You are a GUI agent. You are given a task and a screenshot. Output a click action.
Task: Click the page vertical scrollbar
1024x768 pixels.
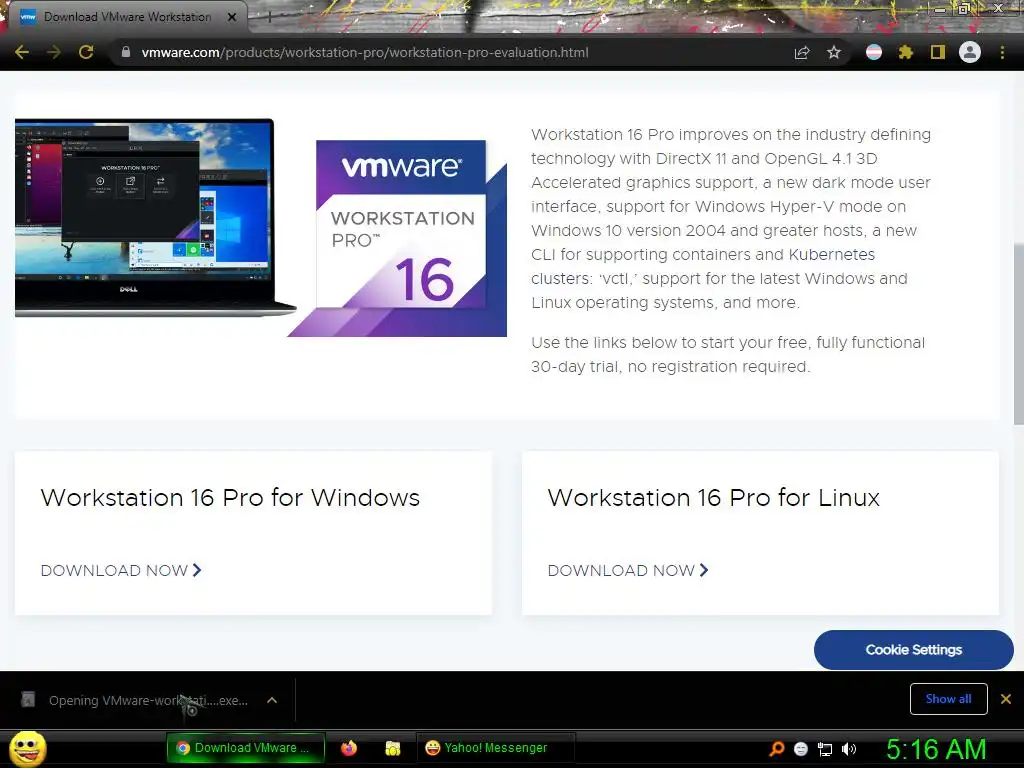[x=1018, y=334]
